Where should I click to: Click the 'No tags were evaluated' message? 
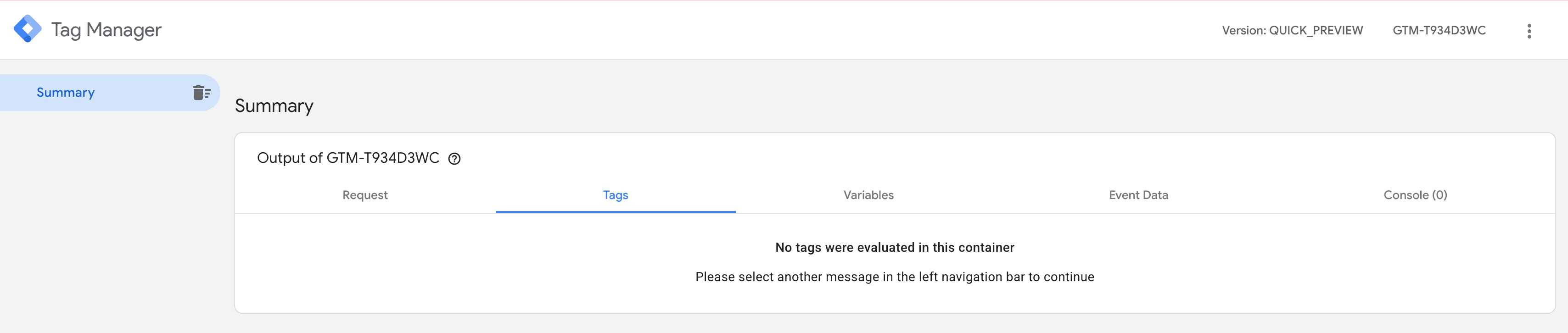click(x=894, y=247)
